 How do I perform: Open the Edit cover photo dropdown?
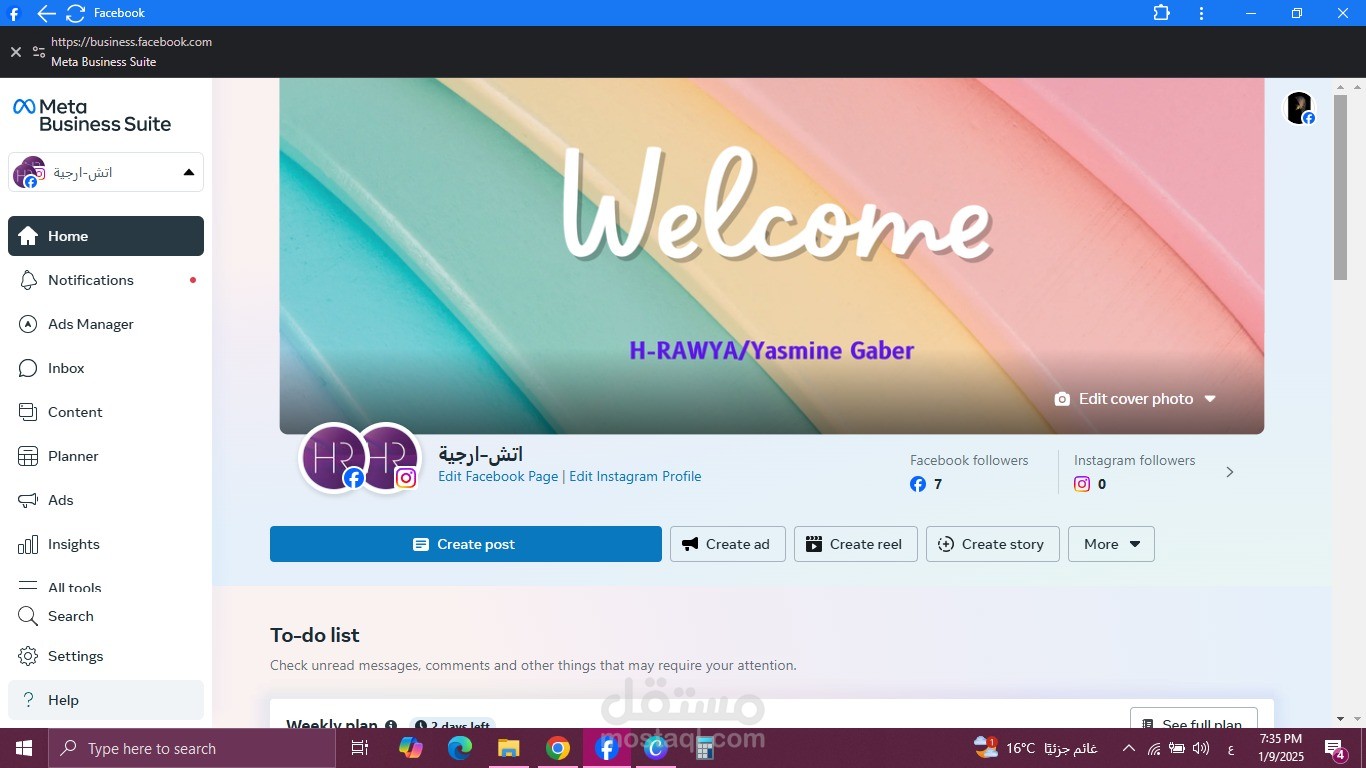(x=1135, y=399)
